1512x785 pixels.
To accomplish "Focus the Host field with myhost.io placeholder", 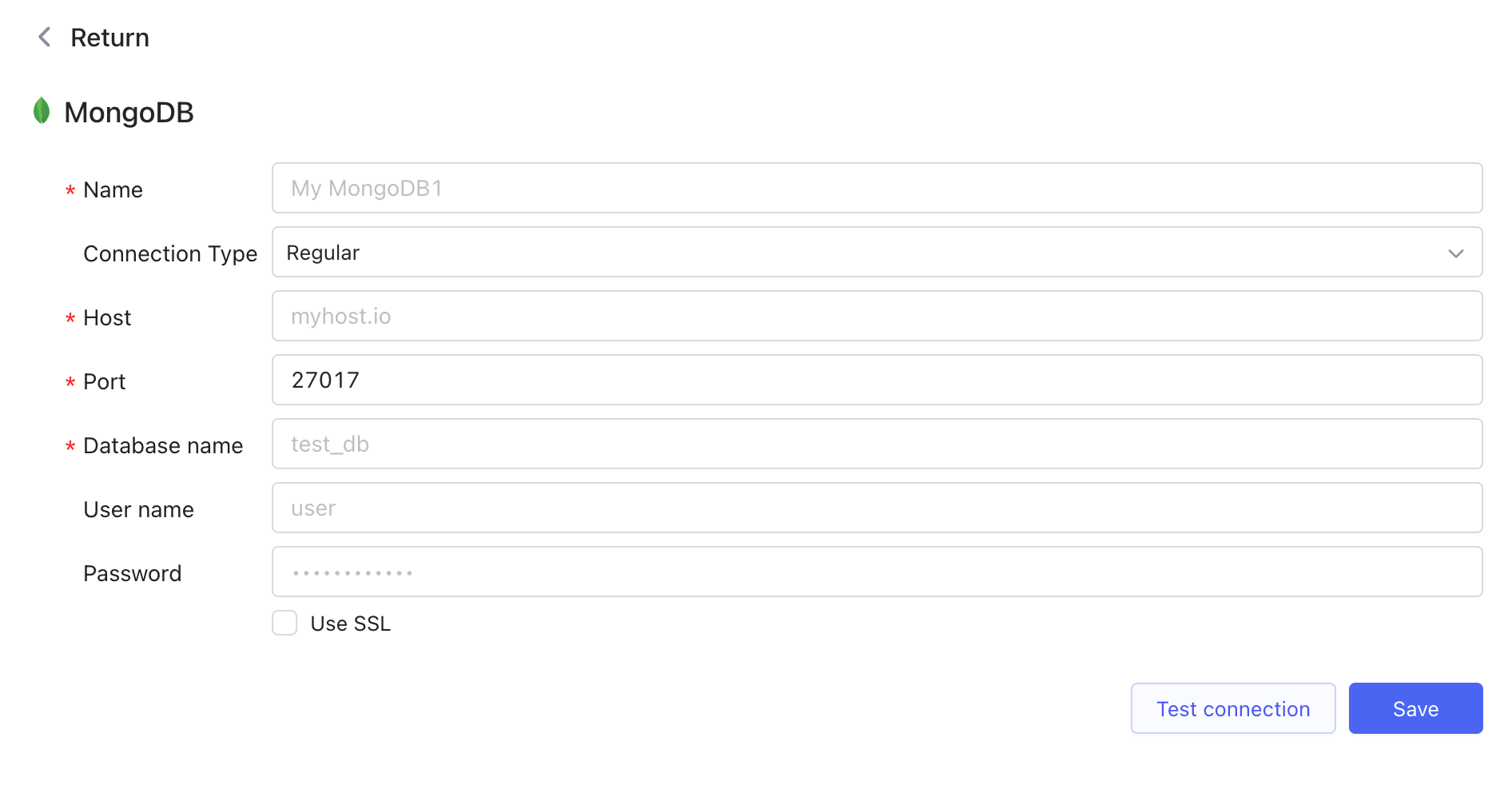I will click(x=877, y=316).
